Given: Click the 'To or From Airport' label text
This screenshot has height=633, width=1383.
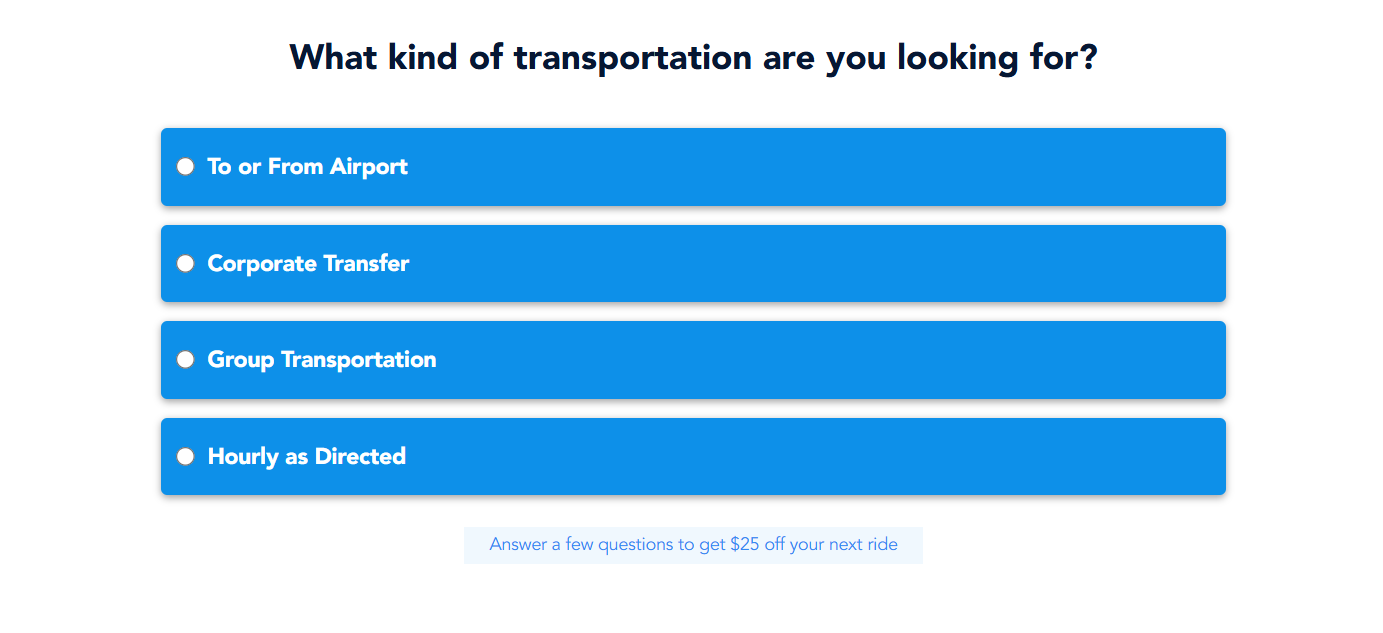Looking at the screenshot, I should pyautogui.click(x=307, y=167).
